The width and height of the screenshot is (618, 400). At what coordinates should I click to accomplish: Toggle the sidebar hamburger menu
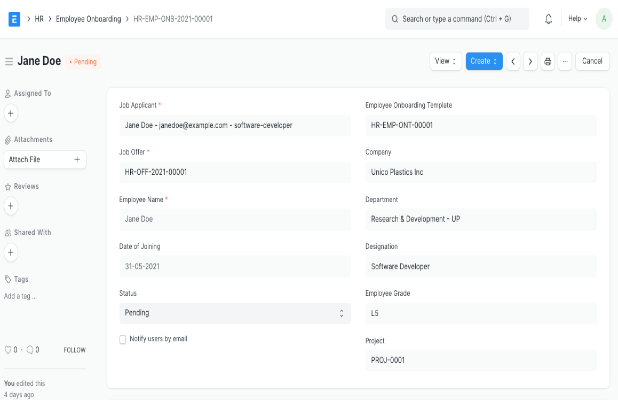(x=9, y=61)
